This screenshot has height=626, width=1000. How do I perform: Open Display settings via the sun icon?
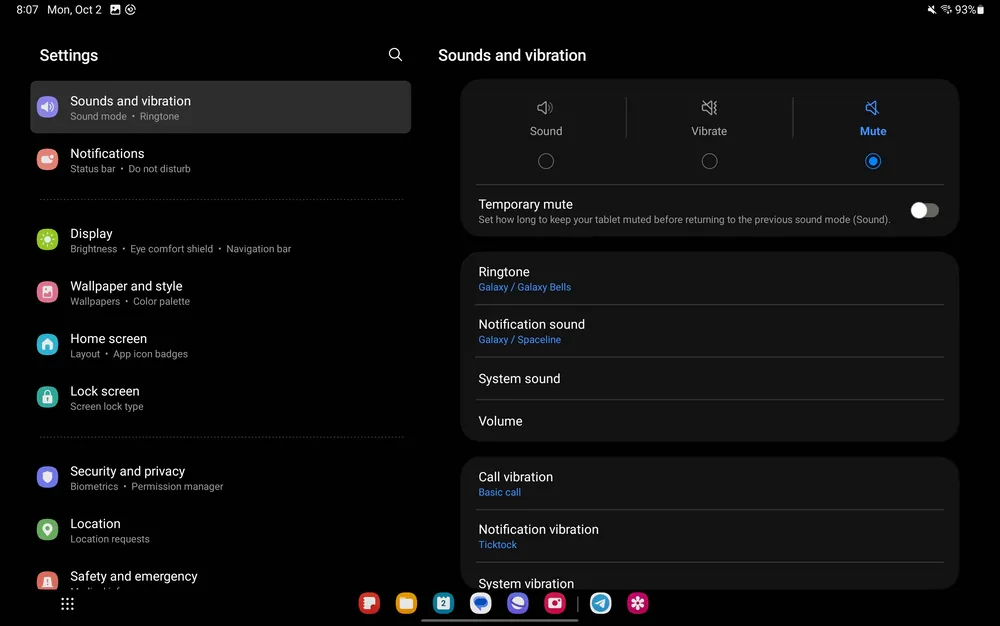[x=48, y=240]
